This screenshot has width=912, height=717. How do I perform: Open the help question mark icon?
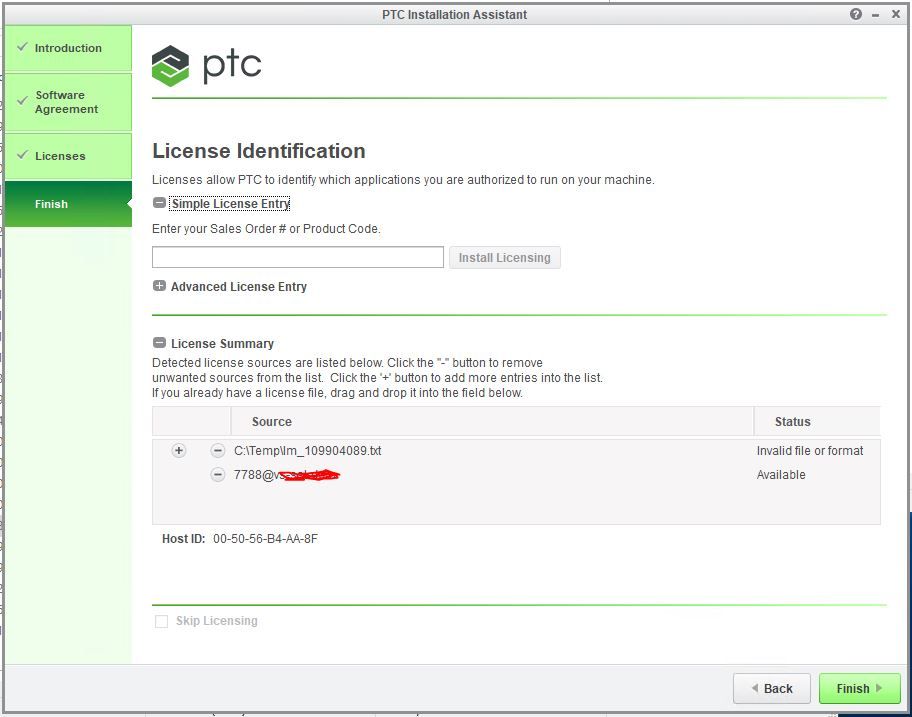[856, 15]
